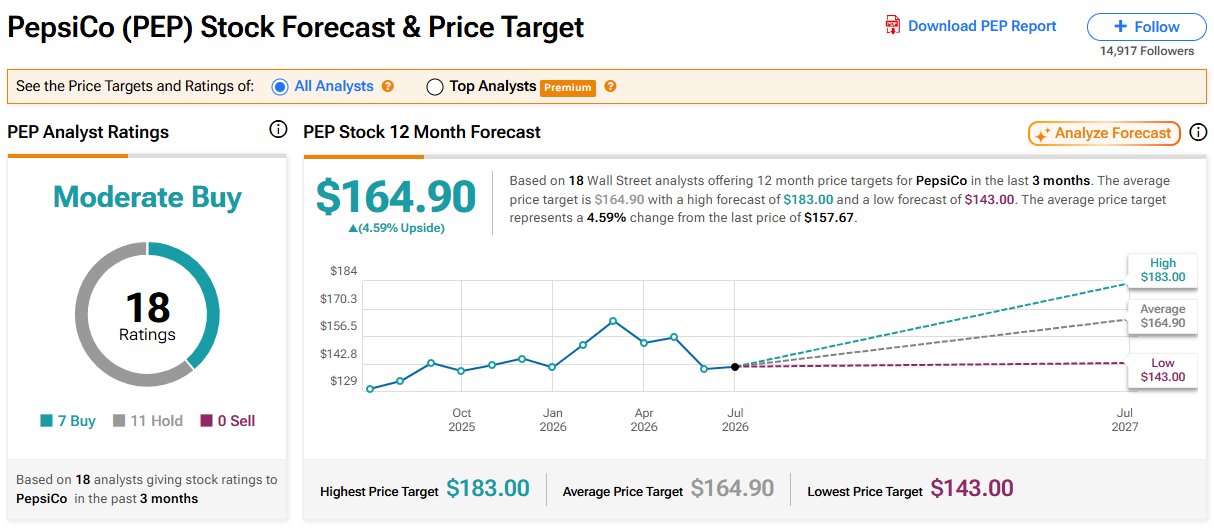Click the Premium badge
This screenshot has height=529, width=1214.
point(568,88)
